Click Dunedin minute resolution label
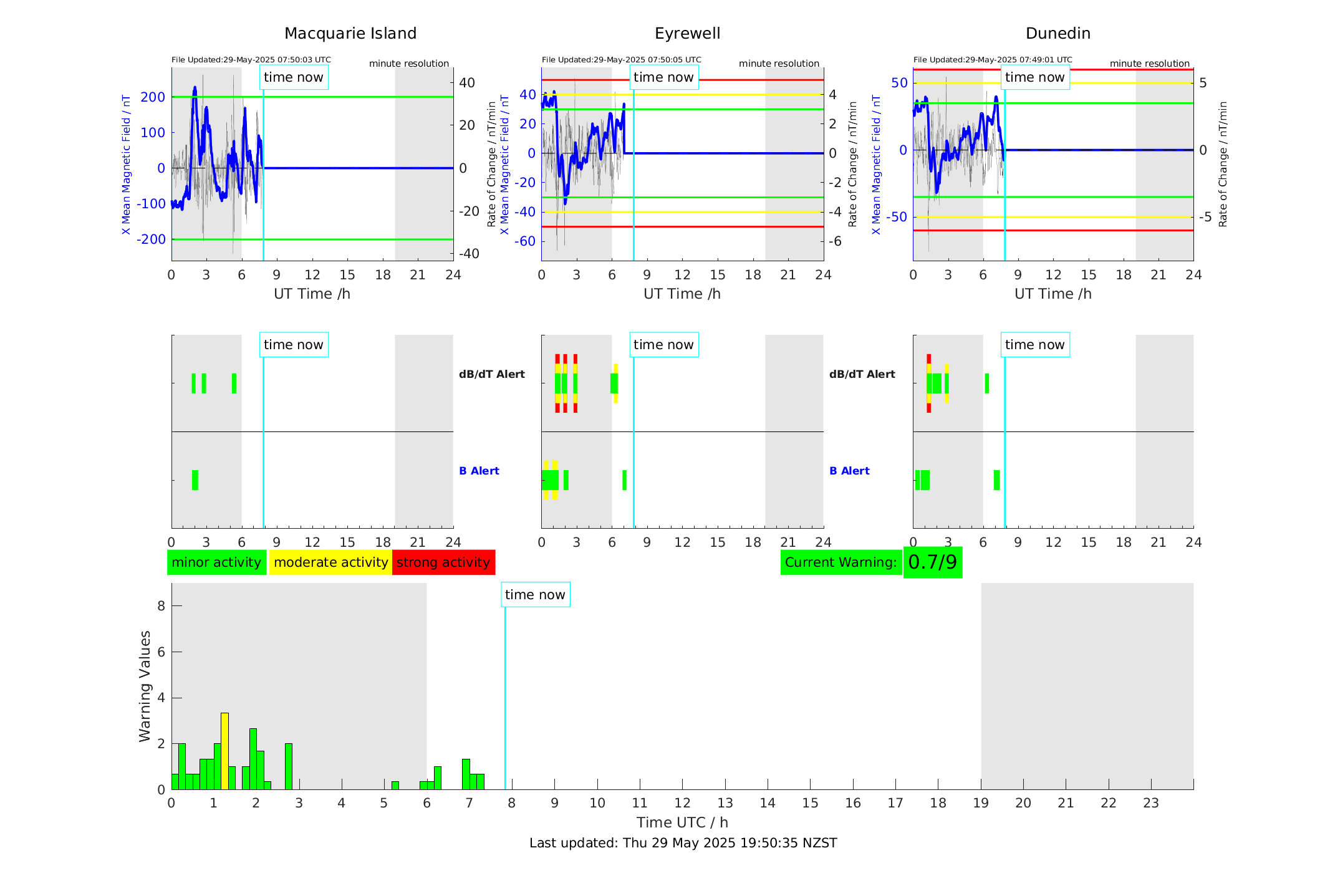 [1149, 64]
